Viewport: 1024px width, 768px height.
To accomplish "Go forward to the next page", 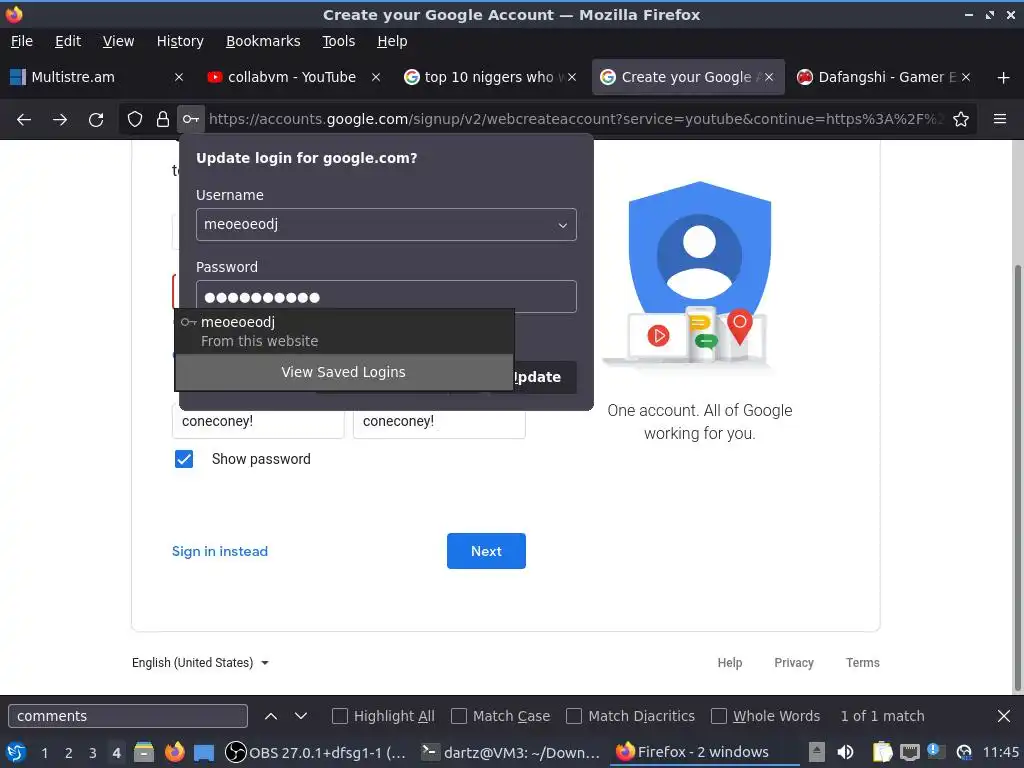I will coord(60,120).
